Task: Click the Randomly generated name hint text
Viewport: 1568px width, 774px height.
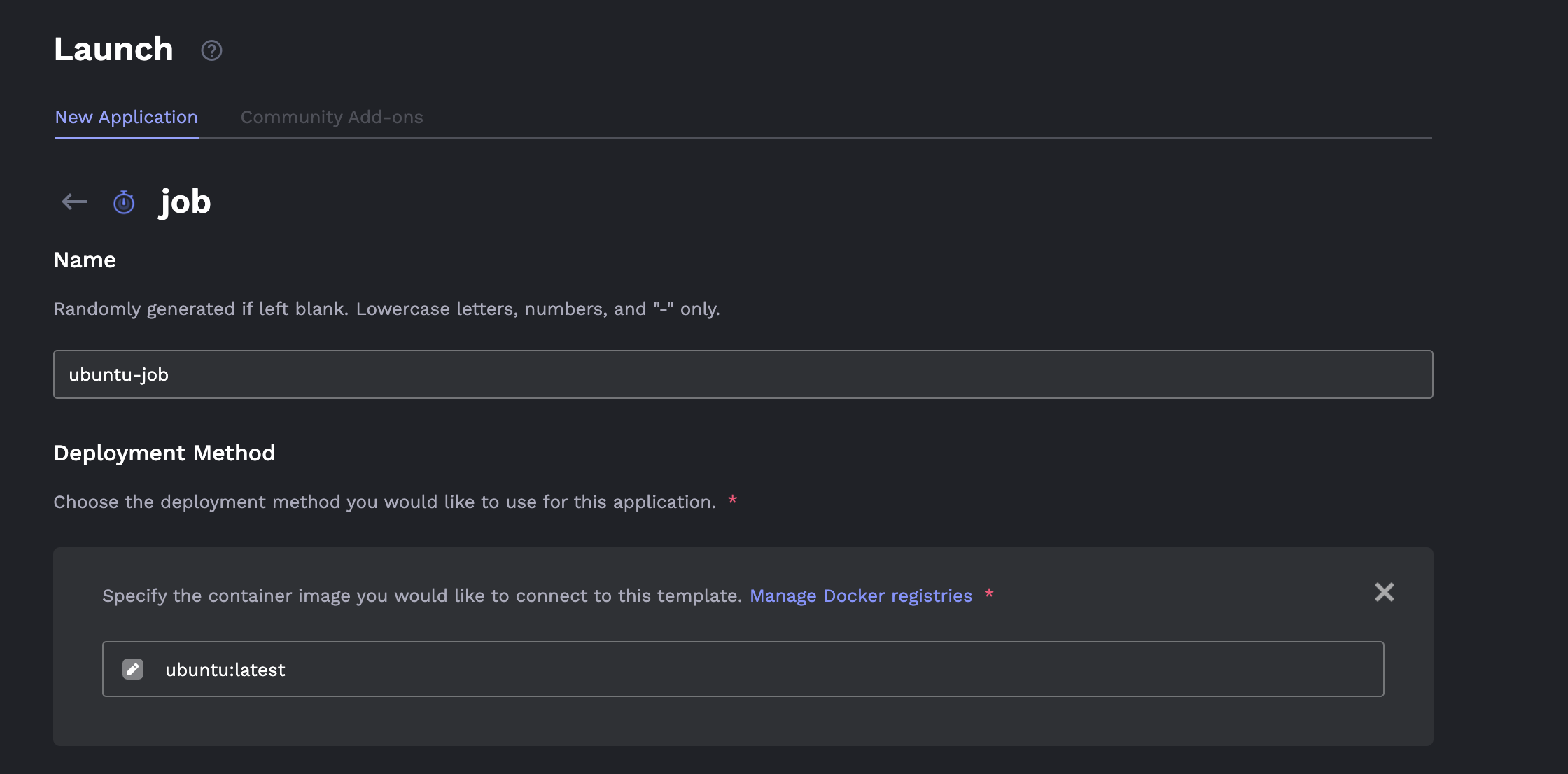Action: [386, 309]
